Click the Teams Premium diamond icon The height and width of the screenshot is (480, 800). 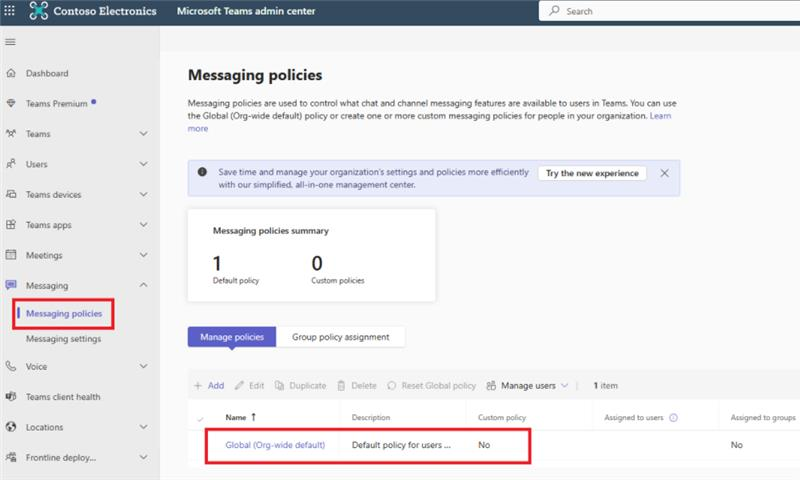click(11, 103)
